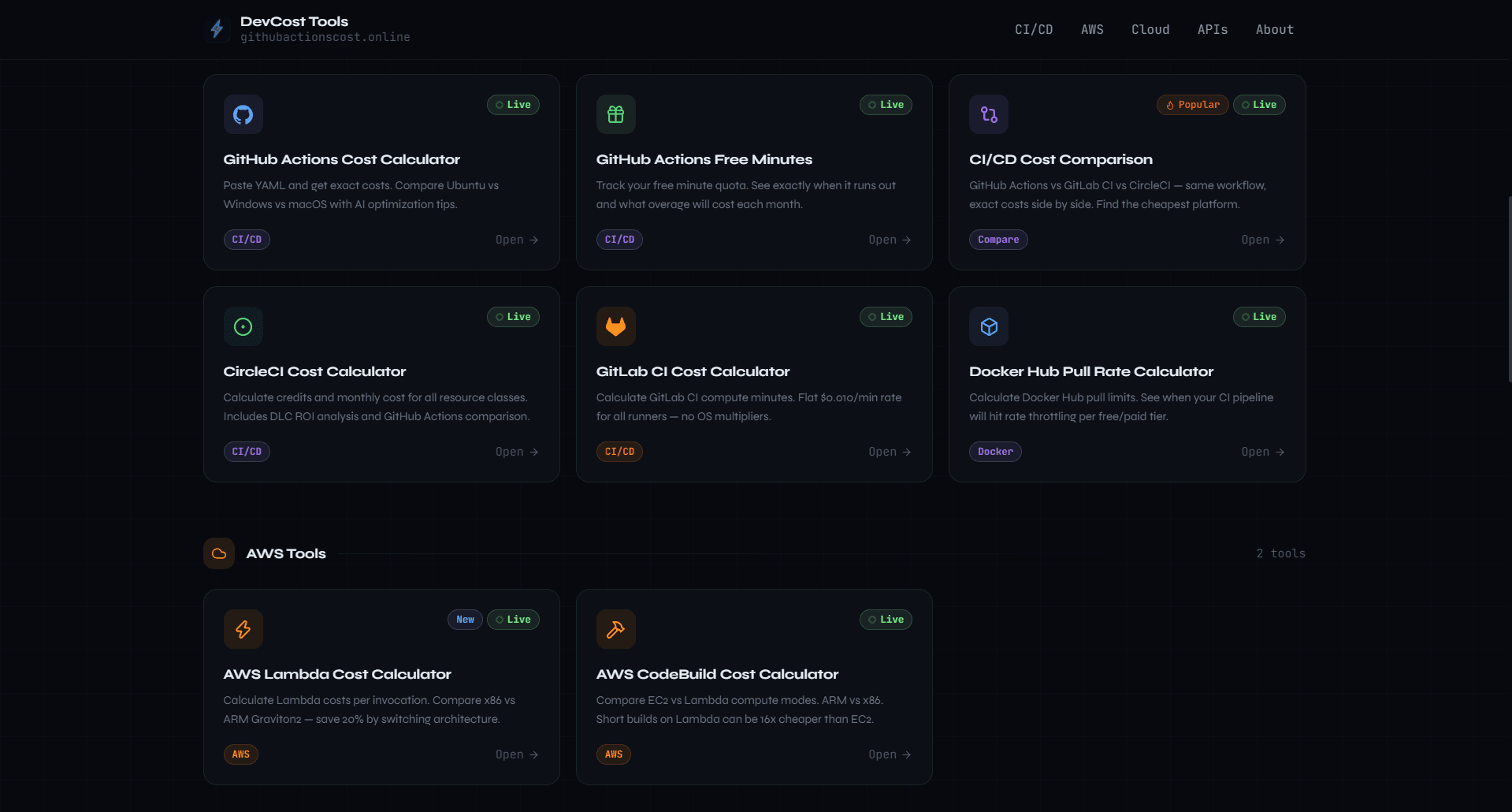The width and height of the screenshot is (1512, 812).
Task: Click Open on CircleCI Cost Calculator card
Action: tap(517, 452)
